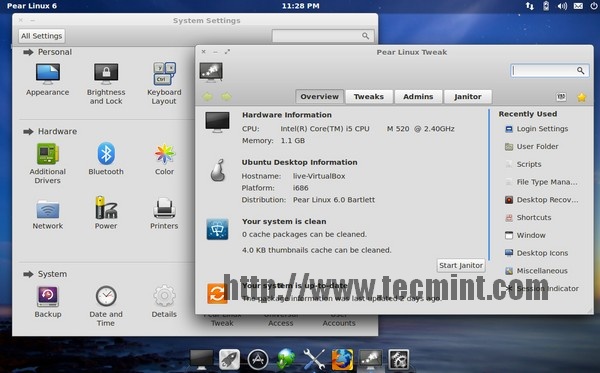Open the App Store dock icon
The image size is (600, 373).
click(258, 360)
